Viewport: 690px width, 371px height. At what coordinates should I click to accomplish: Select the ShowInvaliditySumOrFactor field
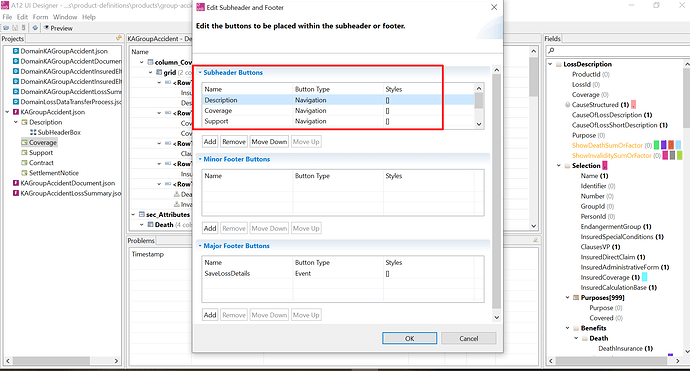tap(611, 155)
